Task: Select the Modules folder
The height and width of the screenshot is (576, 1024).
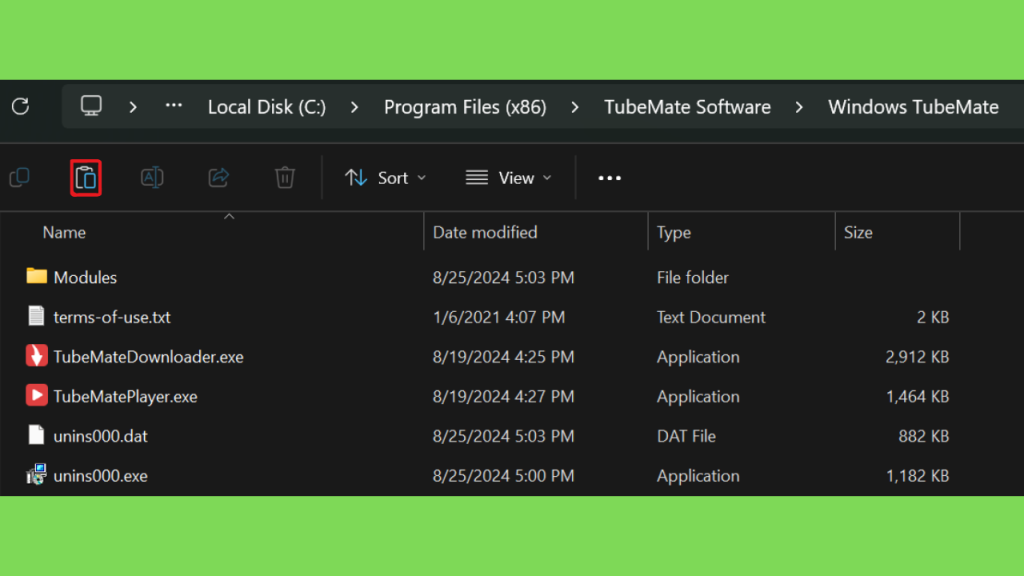Action: pos(85,277)
